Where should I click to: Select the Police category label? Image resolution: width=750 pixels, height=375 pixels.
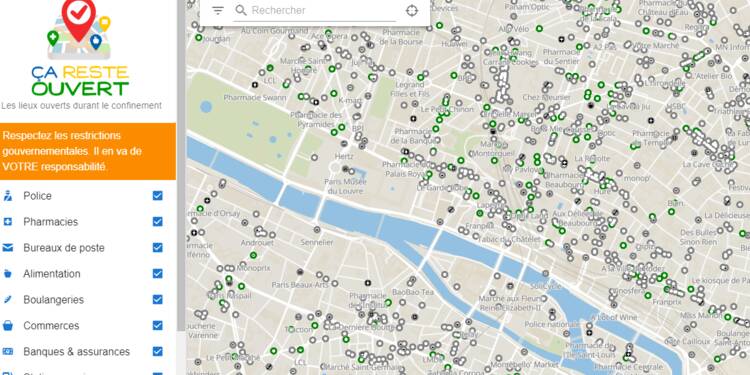pos(37,196)
